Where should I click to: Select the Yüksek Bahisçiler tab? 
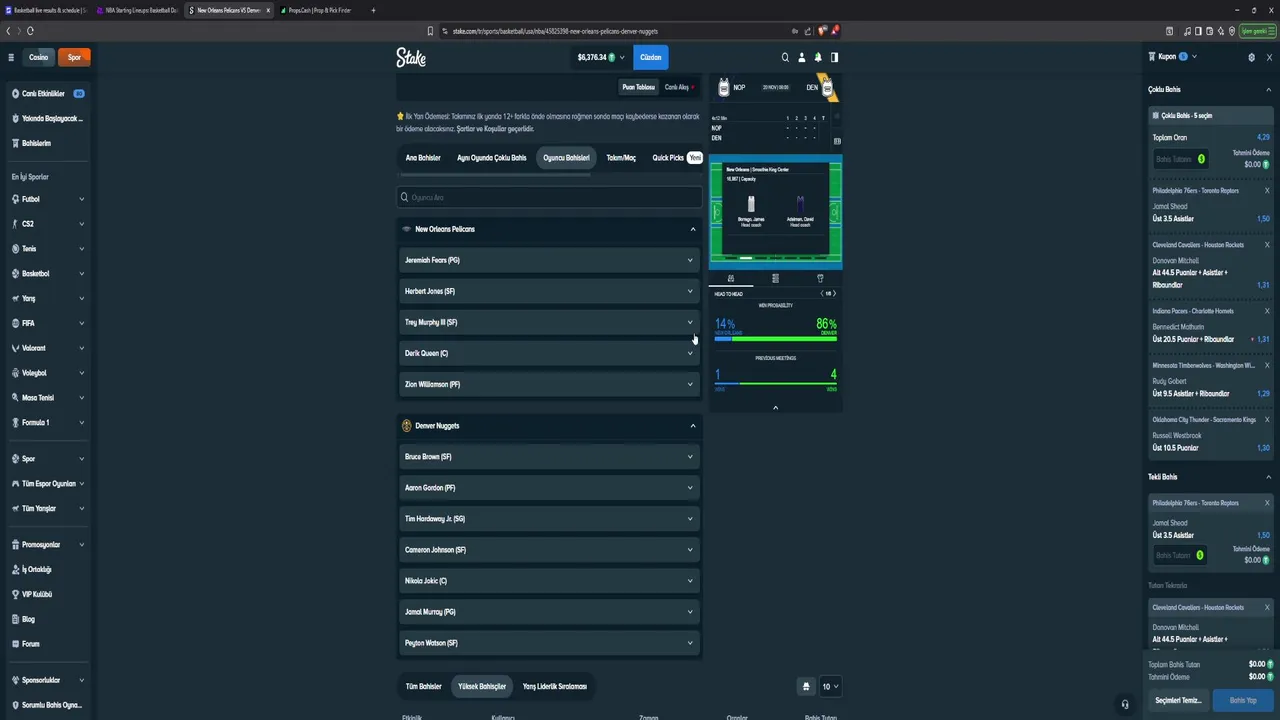click(x=482, y=686)
